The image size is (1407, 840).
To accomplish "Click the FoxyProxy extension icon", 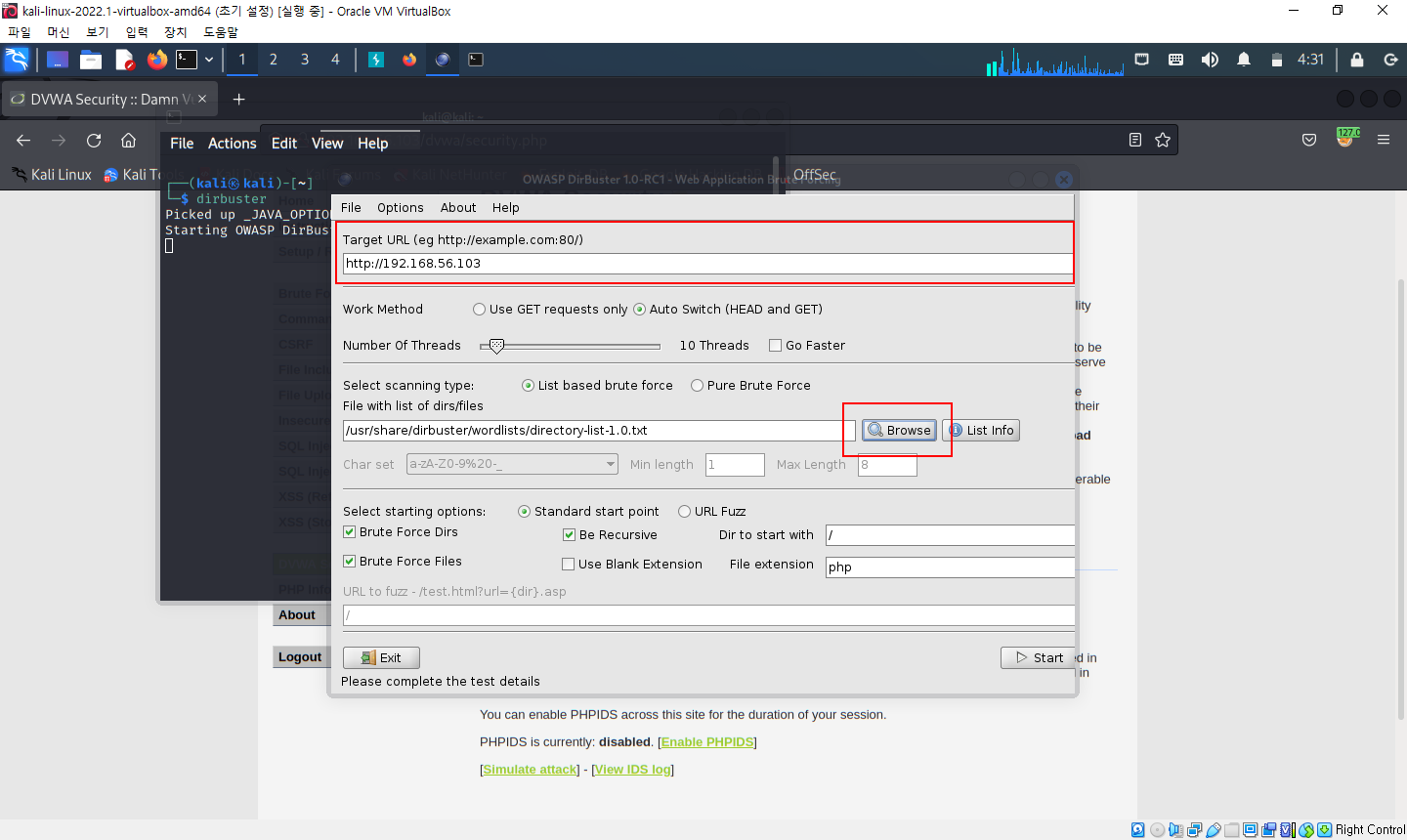I will tap(1346, 139).
